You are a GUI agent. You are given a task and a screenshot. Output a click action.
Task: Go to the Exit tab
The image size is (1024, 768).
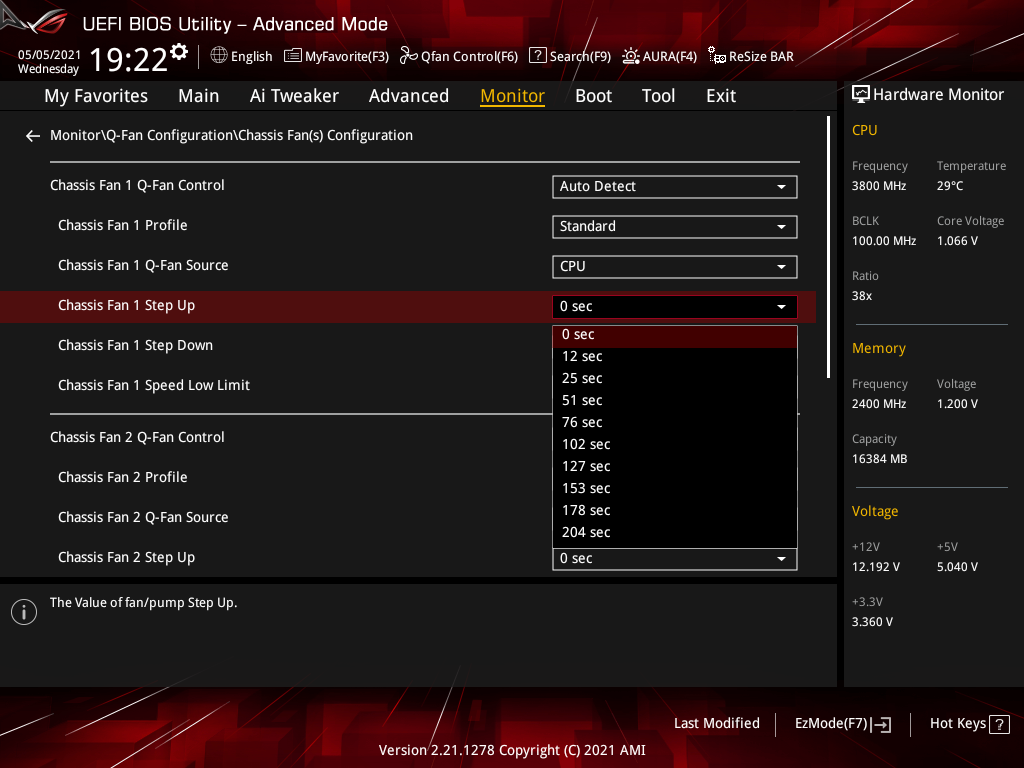721,96
